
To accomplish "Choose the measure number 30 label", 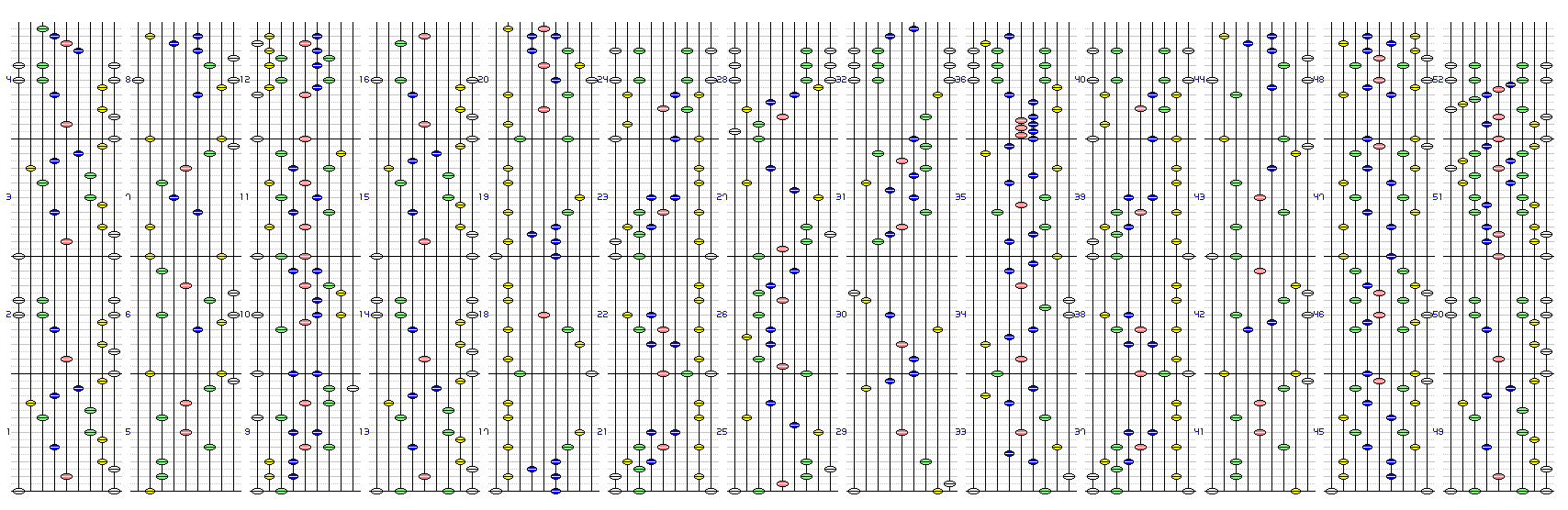I will 841,315.
